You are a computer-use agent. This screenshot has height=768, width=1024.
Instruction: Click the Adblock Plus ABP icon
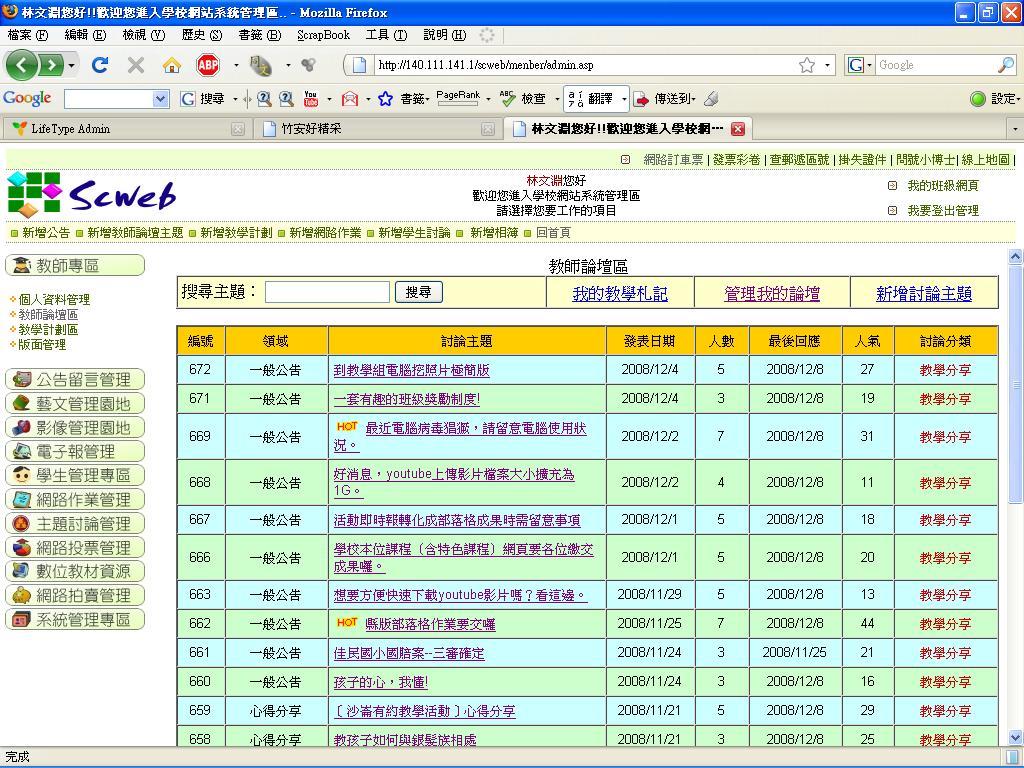(208, 65)
